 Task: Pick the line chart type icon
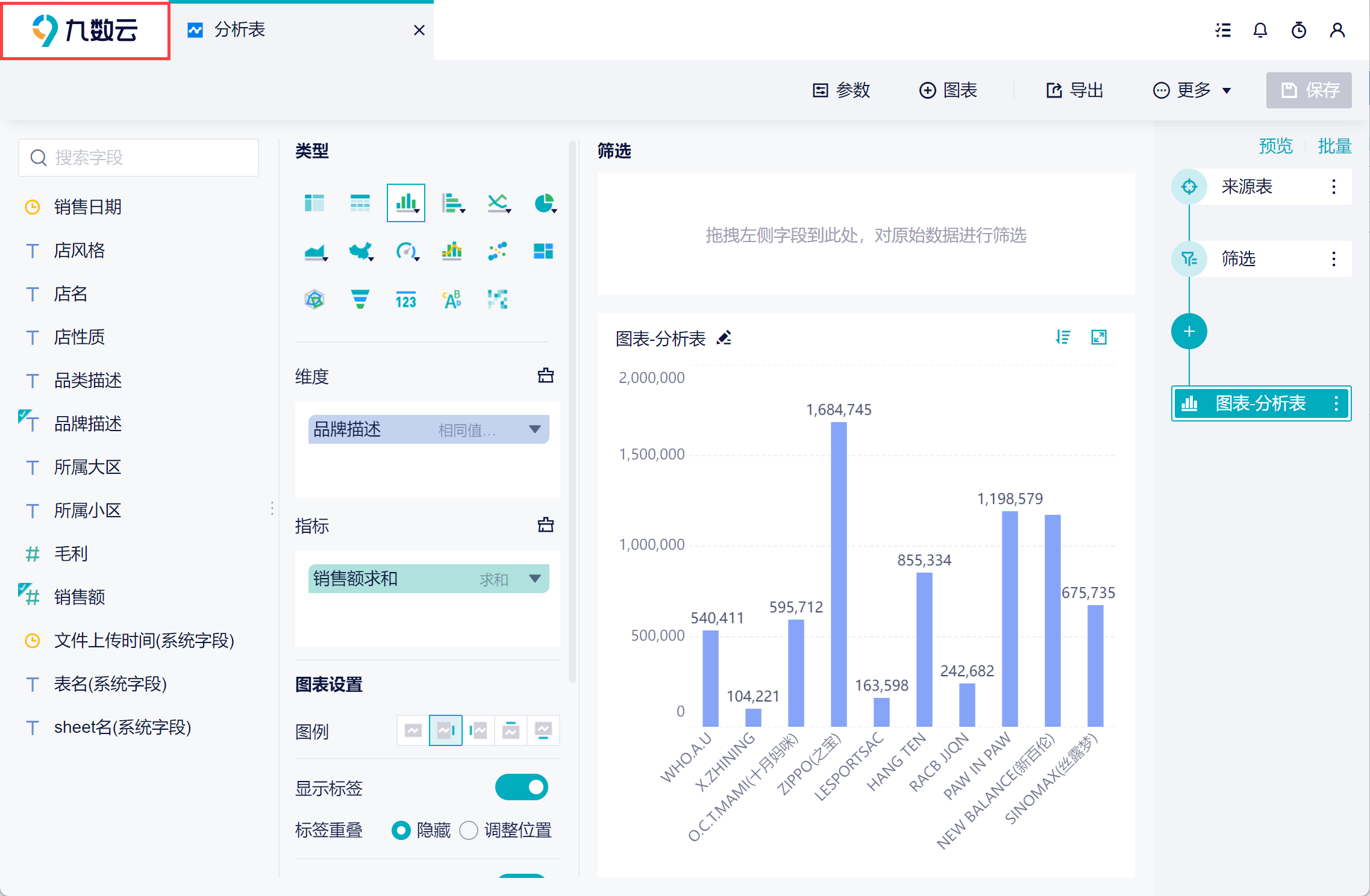coord(498,203)
